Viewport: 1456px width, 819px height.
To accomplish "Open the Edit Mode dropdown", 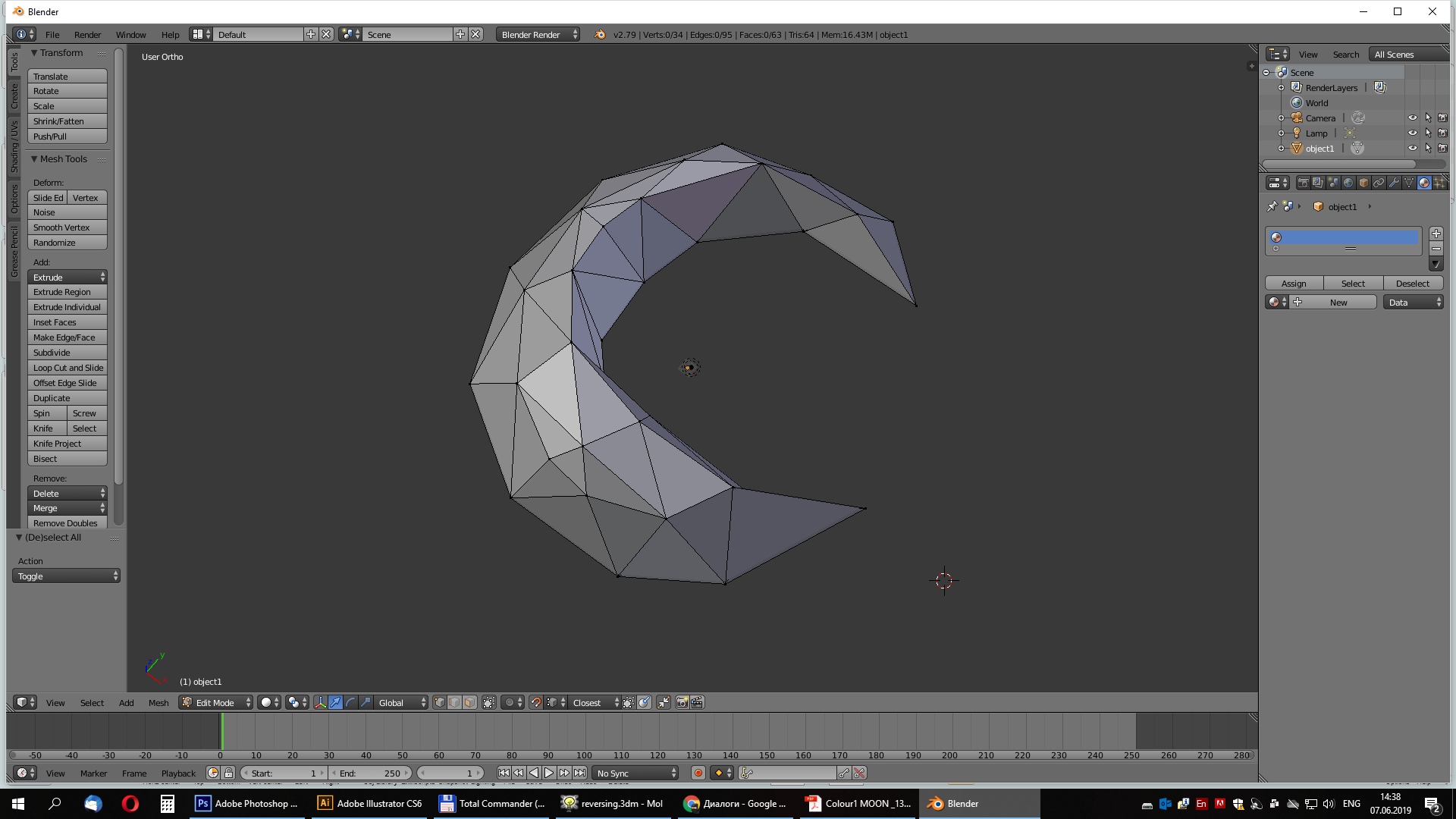I will pos(216,702).
